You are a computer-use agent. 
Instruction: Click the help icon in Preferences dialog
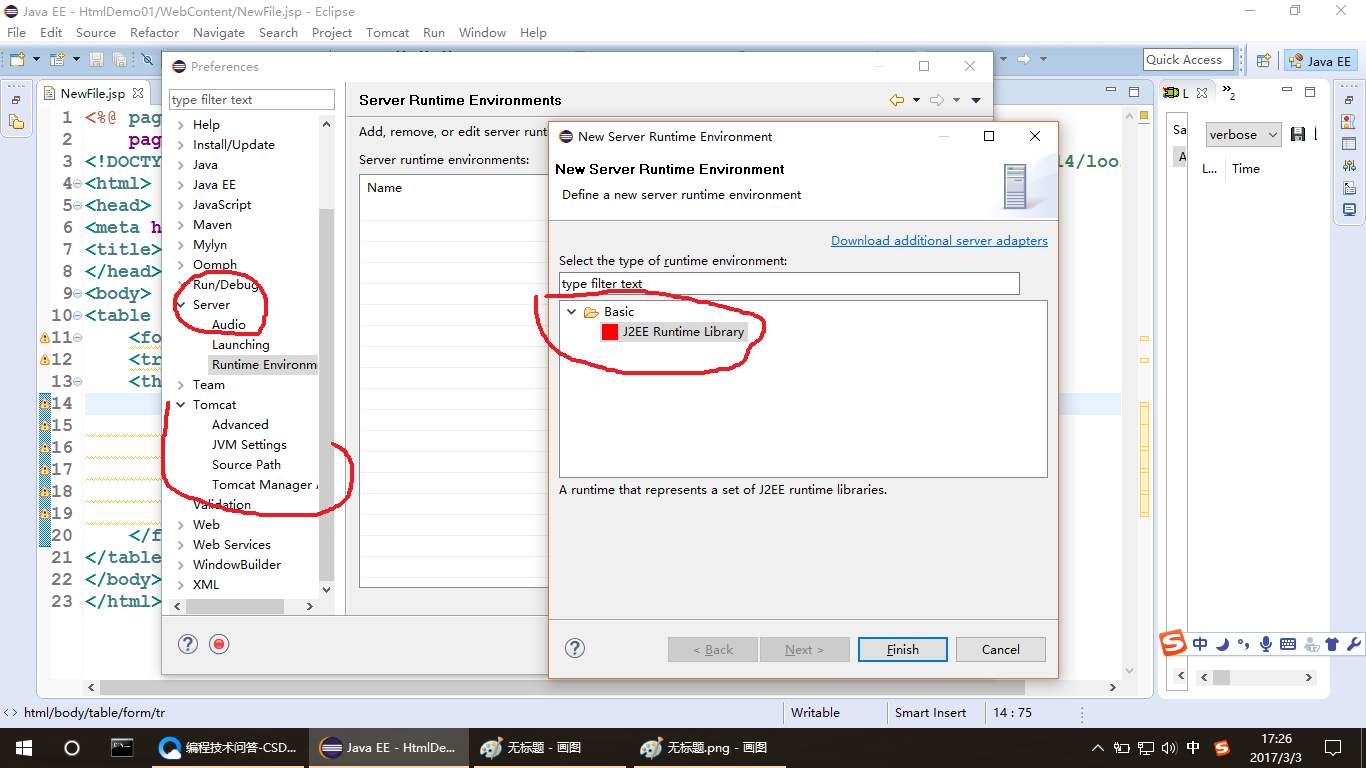pyautogui.click(x=188, y=644)
